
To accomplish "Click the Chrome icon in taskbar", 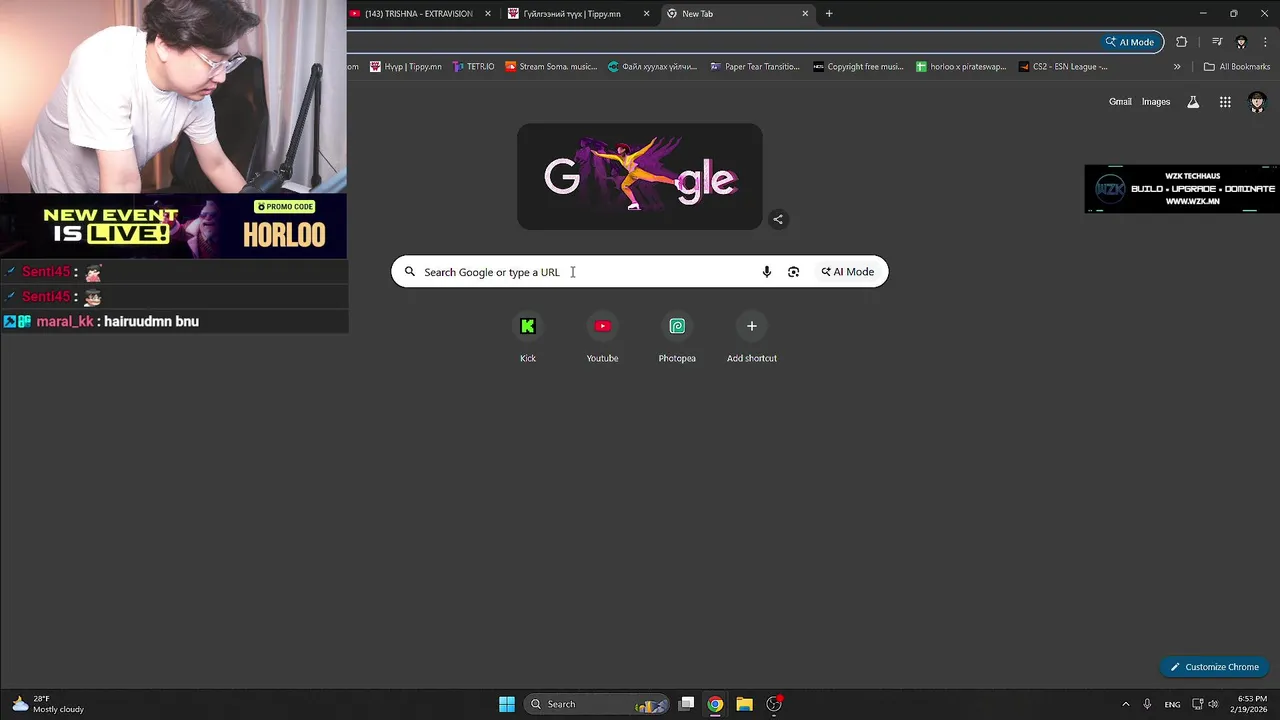I will point(715,704).
